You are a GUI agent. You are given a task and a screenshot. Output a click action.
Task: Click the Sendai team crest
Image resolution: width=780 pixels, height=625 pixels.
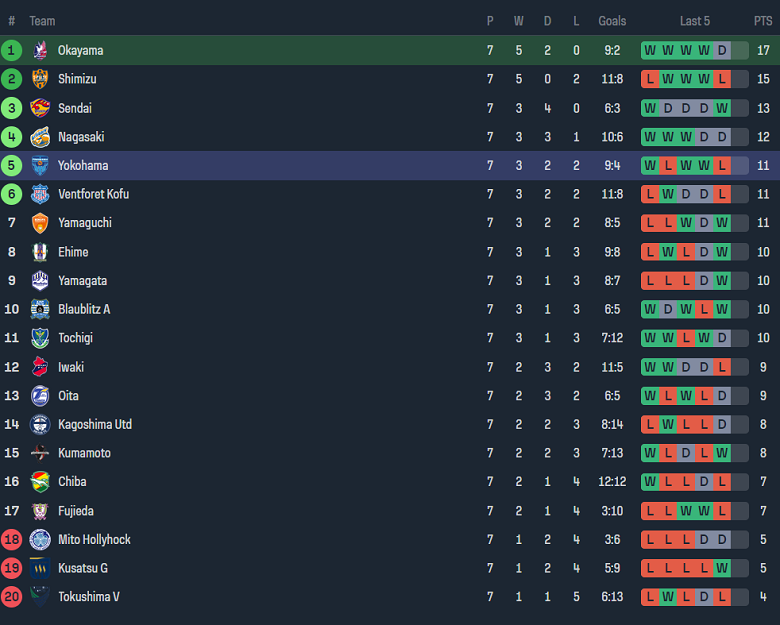[x=40, y=108]
